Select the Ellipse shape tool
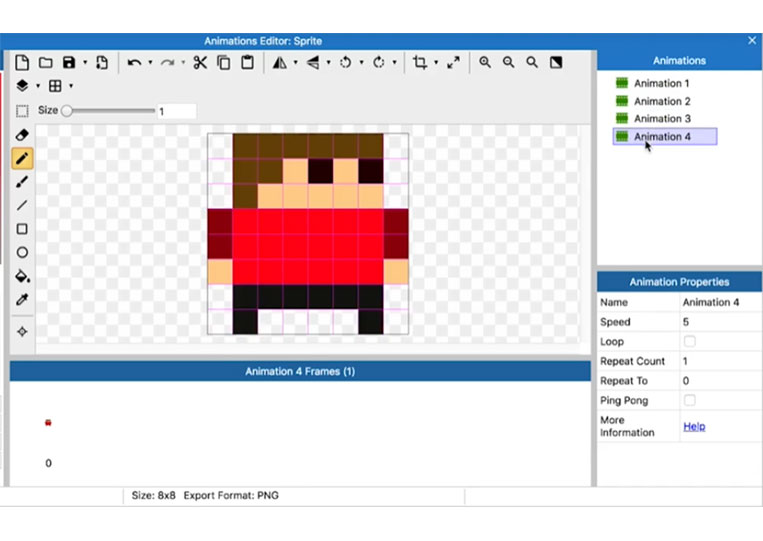Viewport: 763px width, 541px height. (x=22, y=252)
